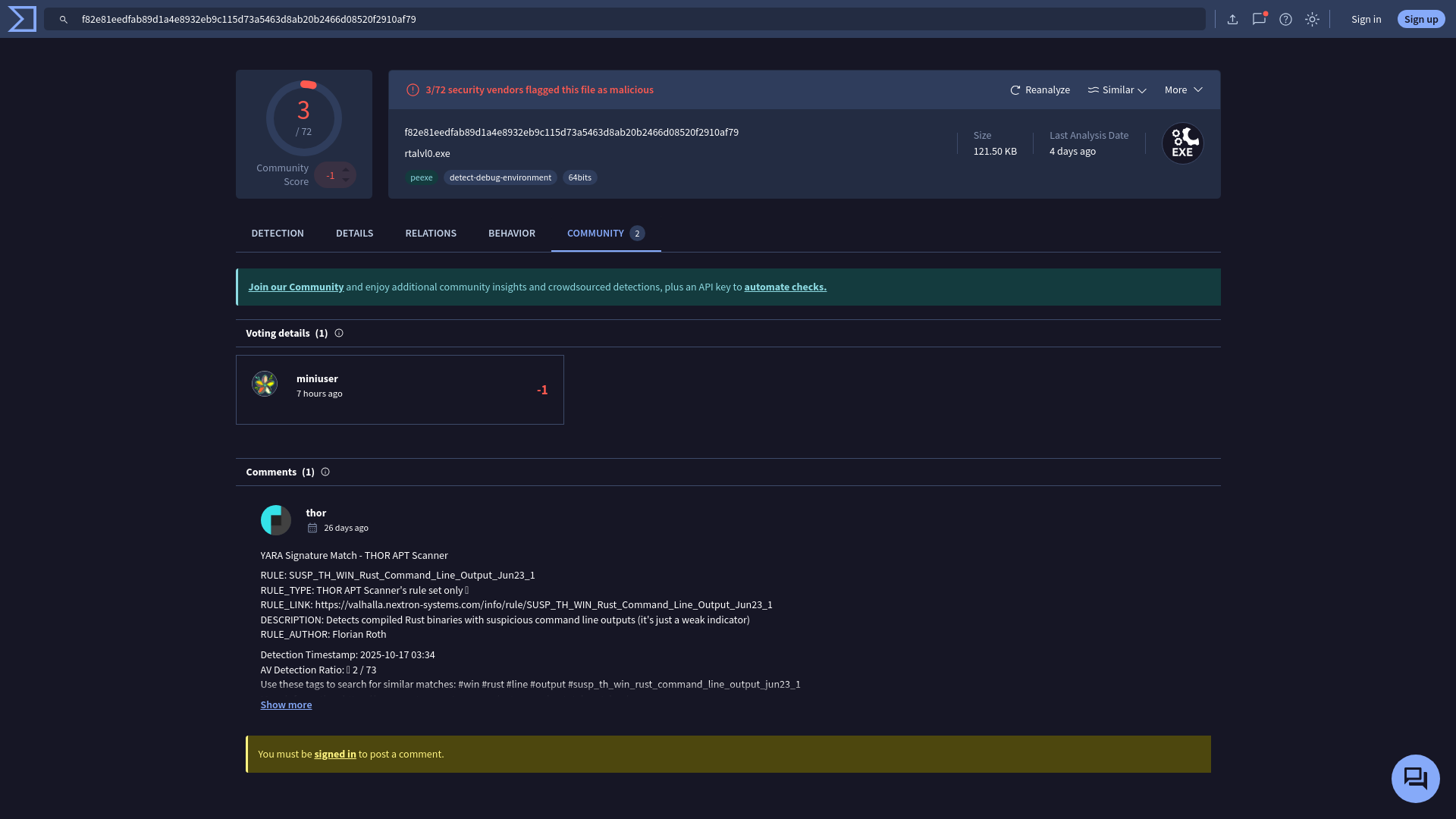Viewport: 1456px width, 819px height.
Task: Follow the Join our Community link
Action: pos(296,287)
